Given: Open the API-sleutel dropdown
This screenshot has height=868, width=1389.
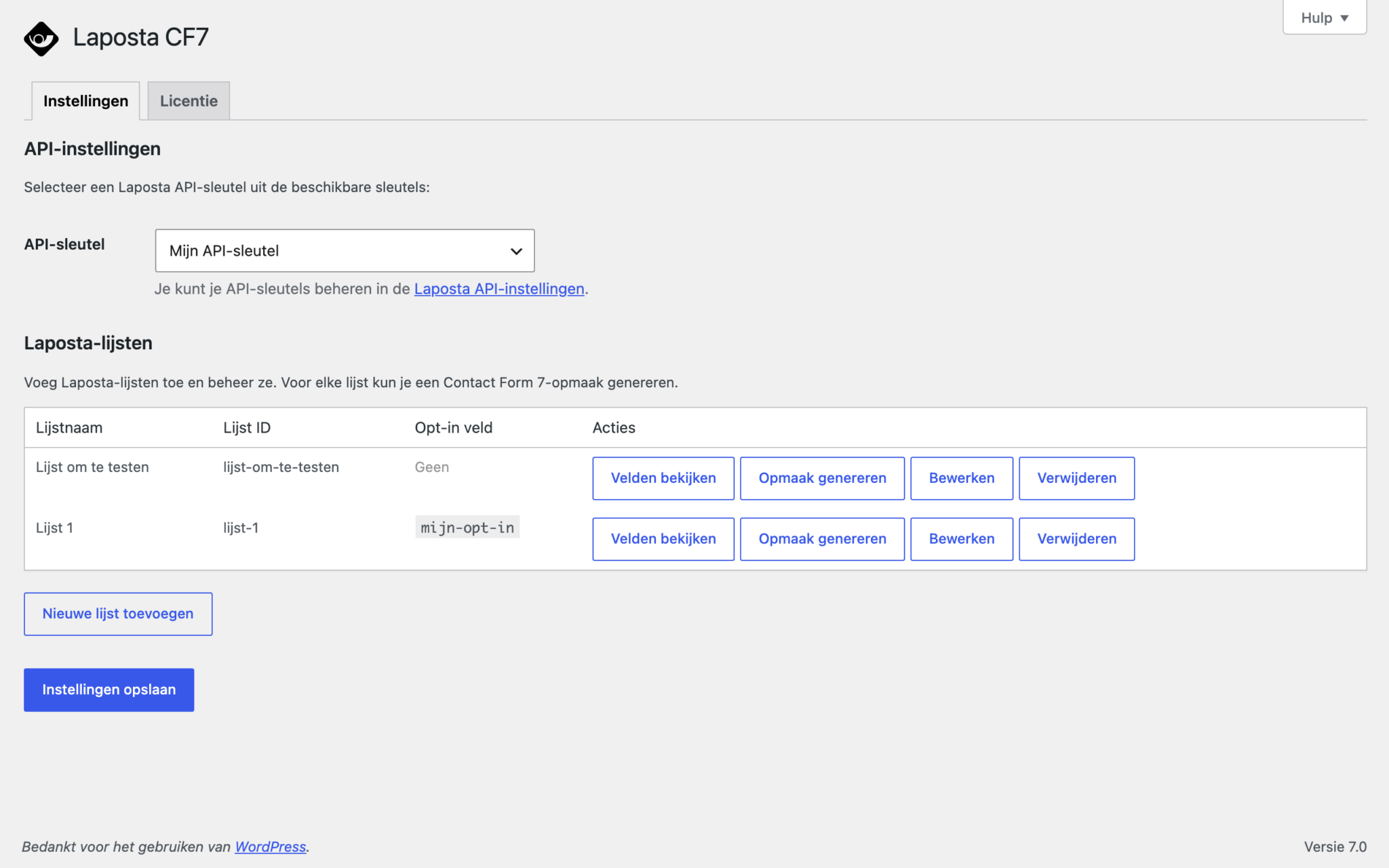Looking at the screenshot, I should coord(345,251).
